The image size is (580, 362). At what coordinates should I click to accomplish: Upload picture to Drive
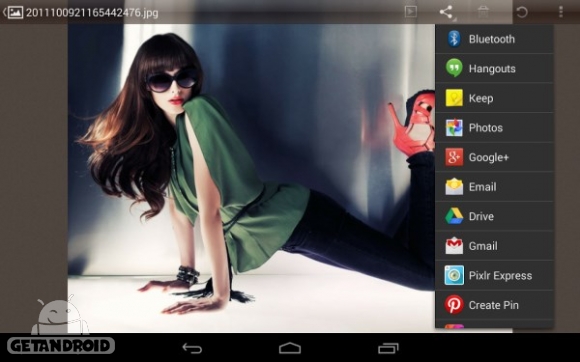pos(494,216)
